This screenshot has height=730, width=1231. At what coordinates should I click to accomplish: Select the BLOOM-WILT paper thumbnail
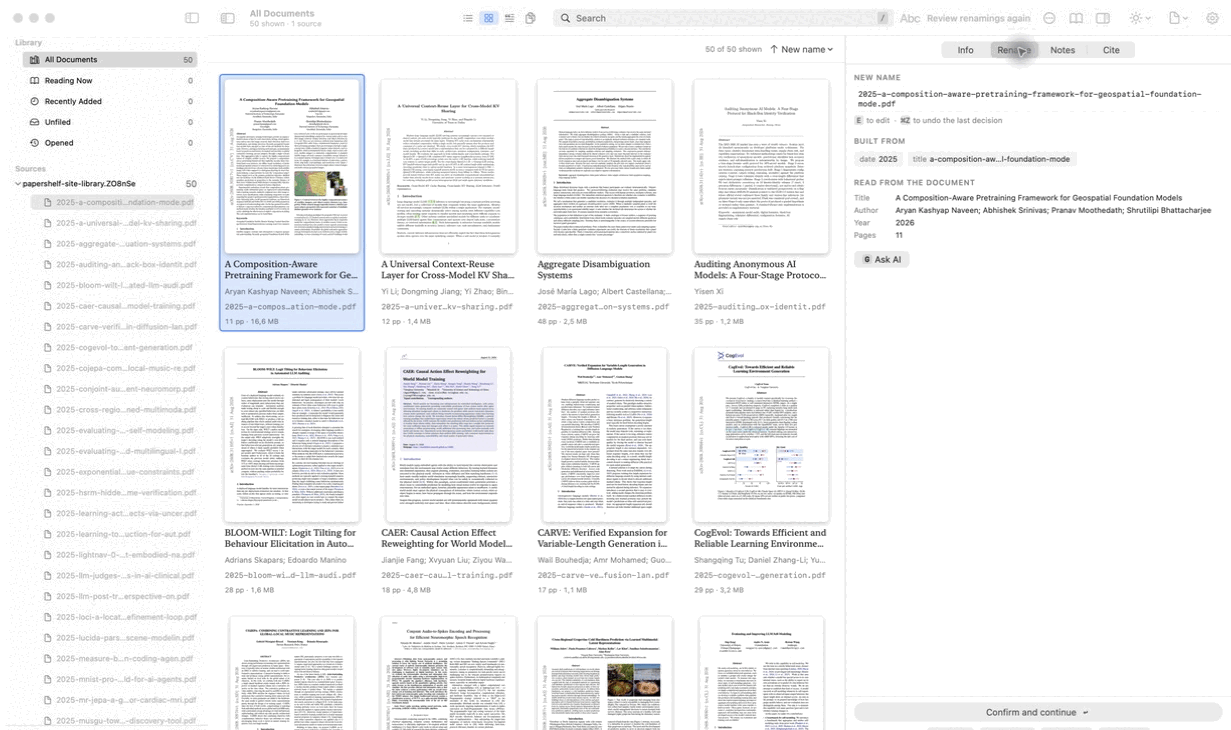(x=291, y=434)
